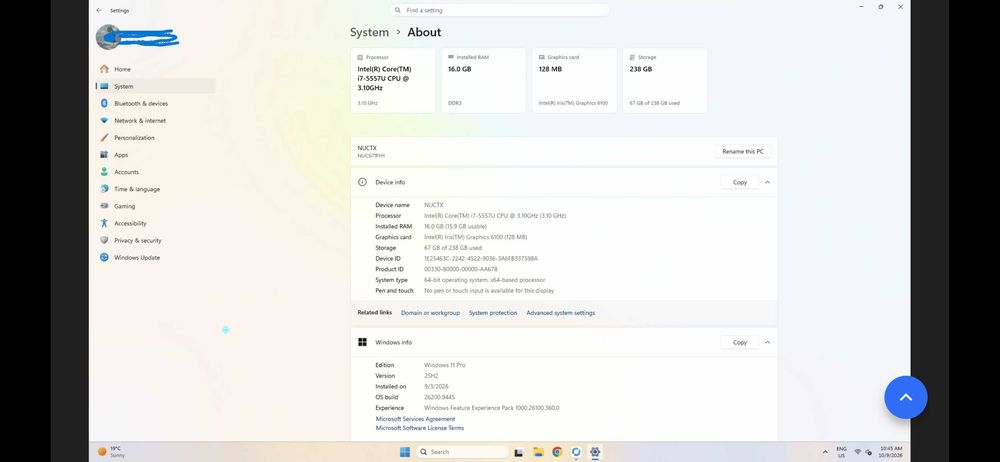This screenshot has width=1000, height=462.
Task: Open the Windows Update icon
Action: pos(104,258)
